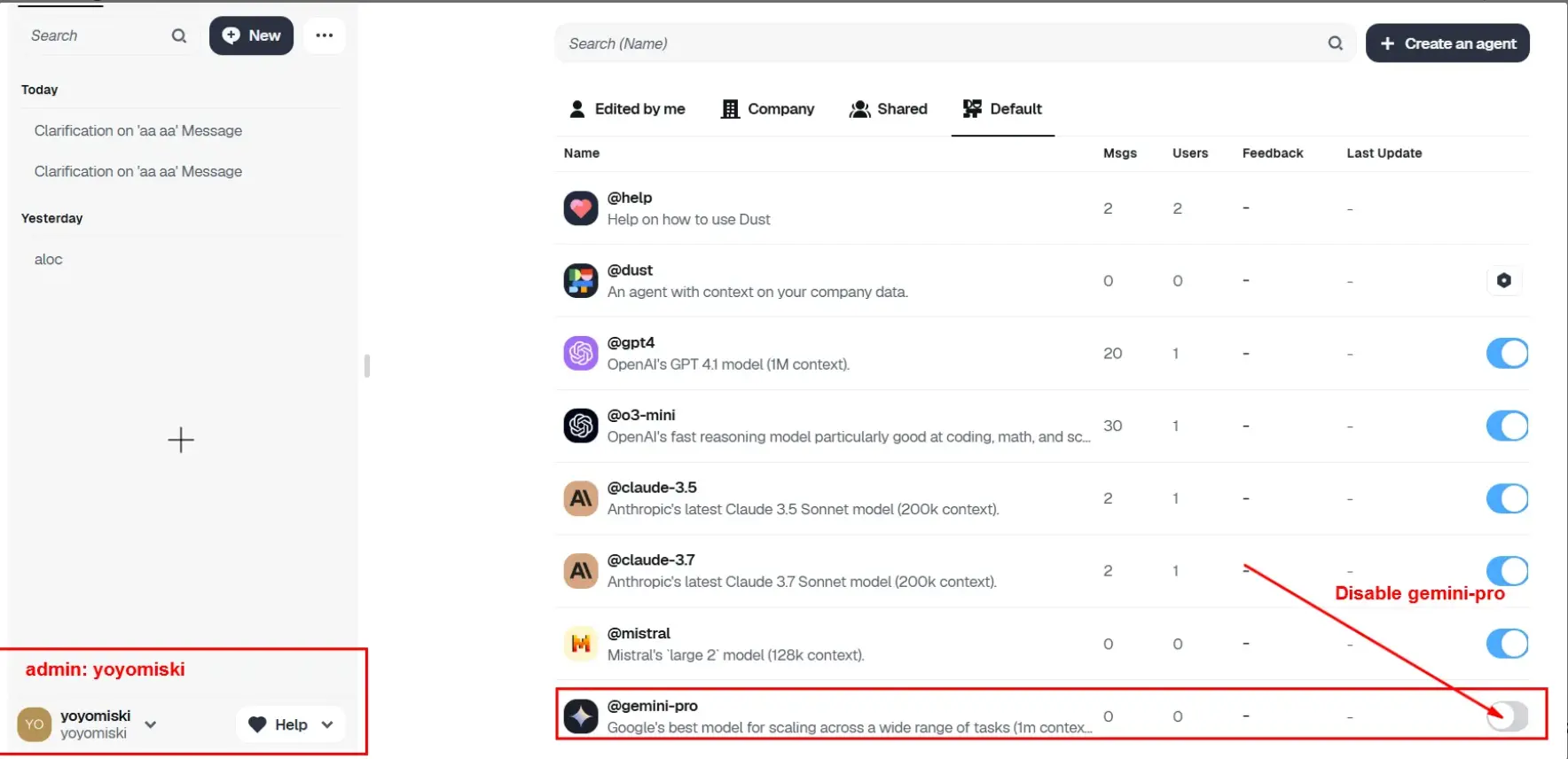1568x759 pixels.
Task: Switch to the Shared tab
Action: coord(889,109)
